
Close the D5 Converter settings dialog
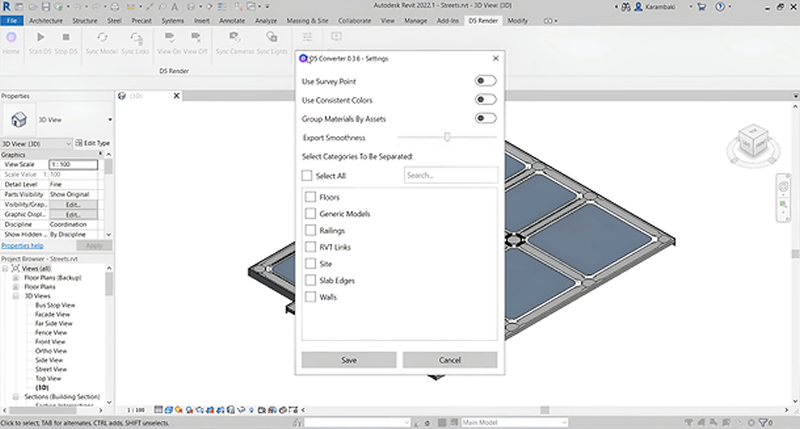(495, 58)
